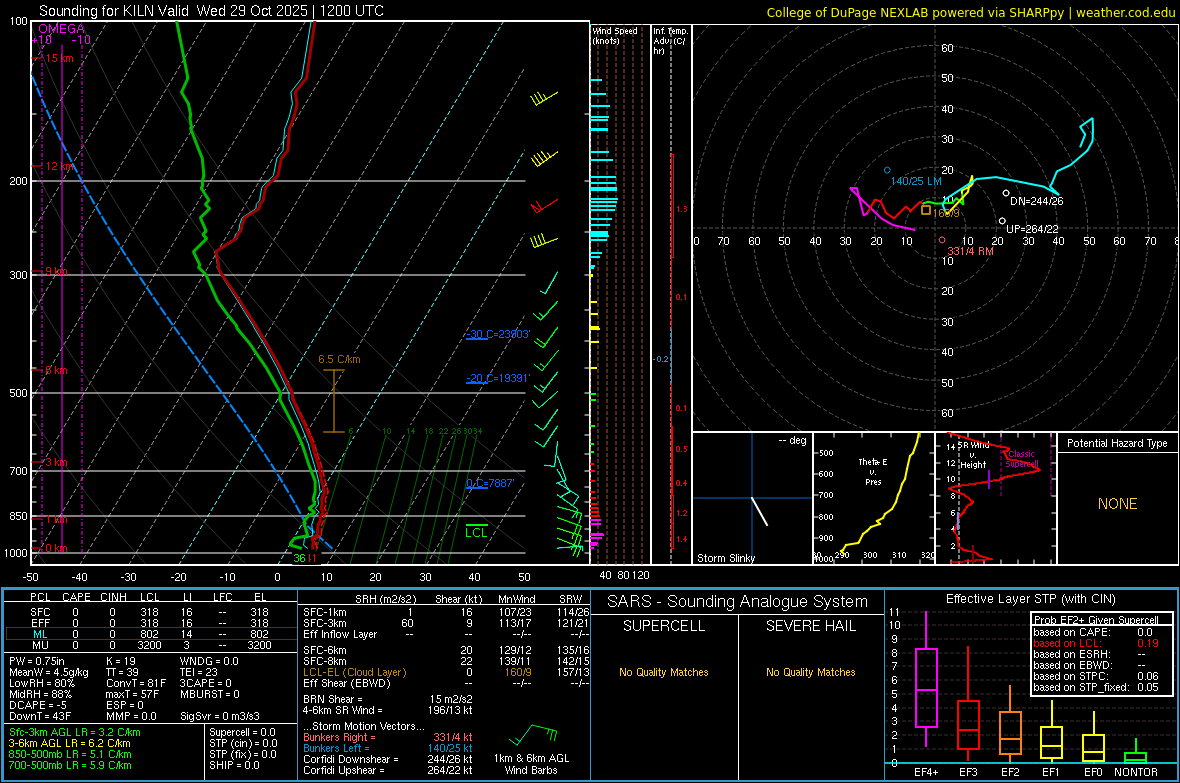Click the -30 C=23803' height label
Screen dimensions: 1180x783
tap(497, 334)
